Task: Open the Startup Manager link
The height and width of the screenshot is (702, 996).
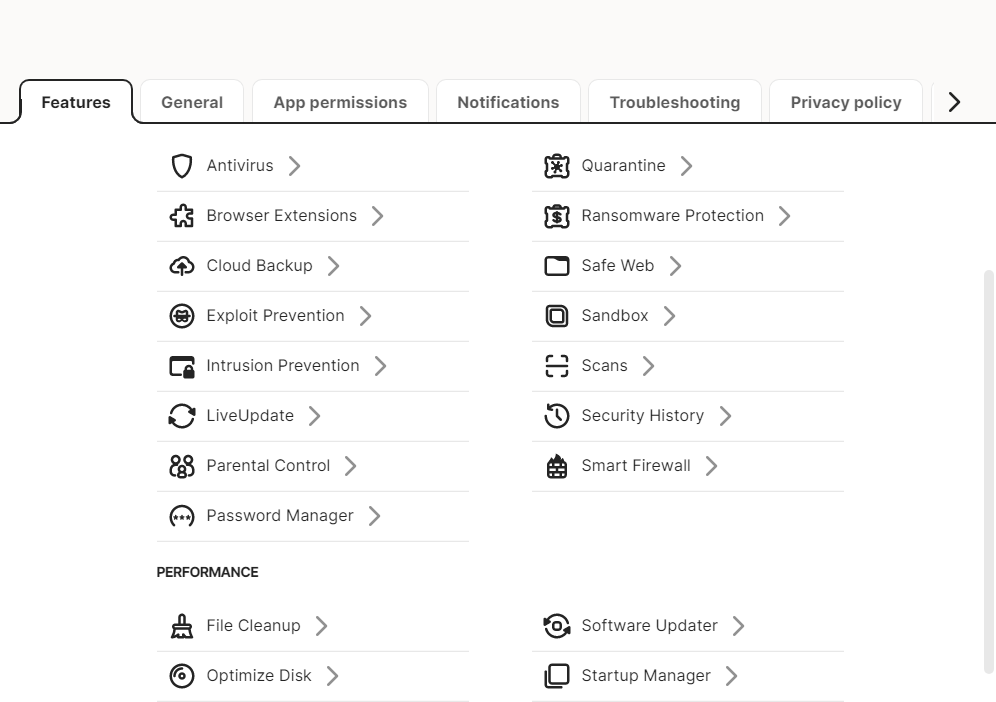Action: point(646,676)
